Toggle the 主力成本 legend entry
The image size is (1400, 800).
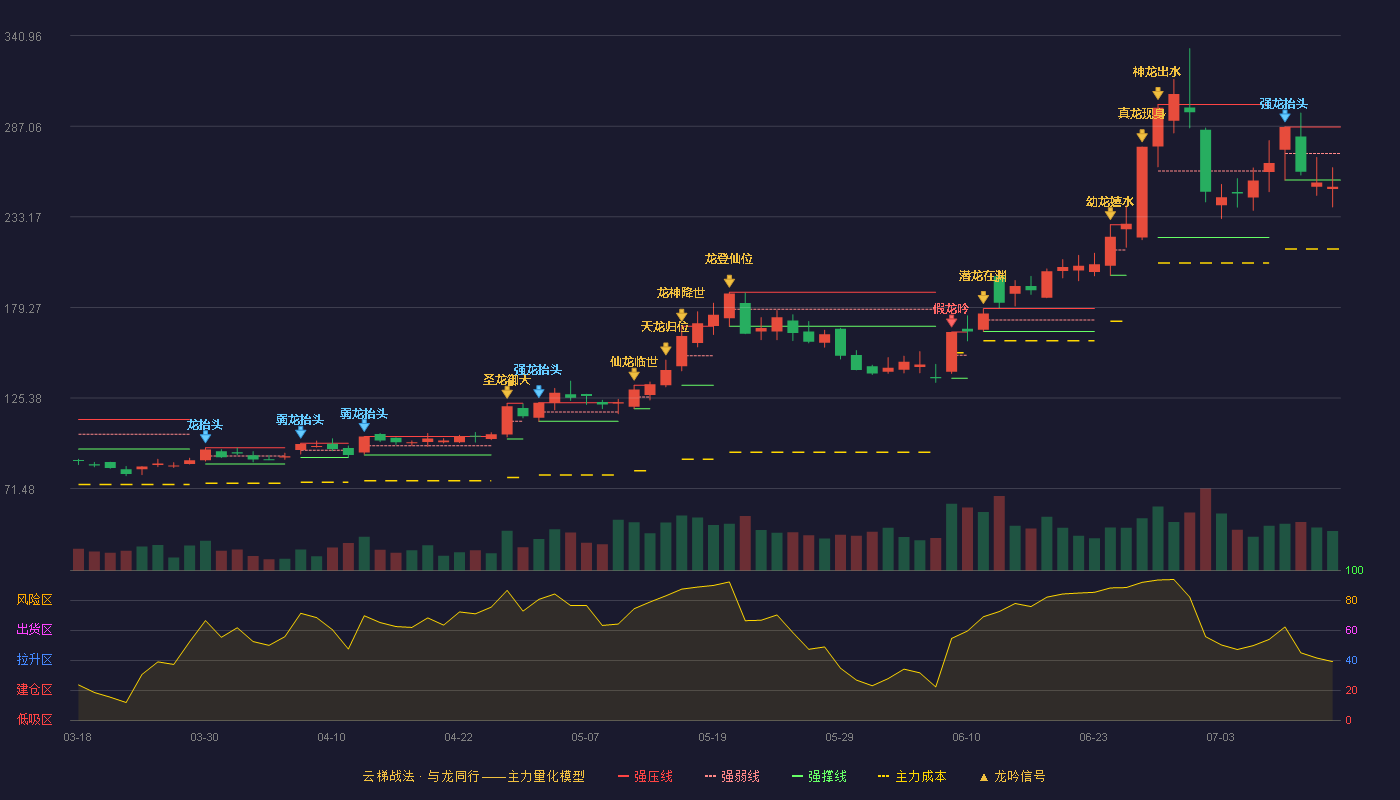(912, 776)
